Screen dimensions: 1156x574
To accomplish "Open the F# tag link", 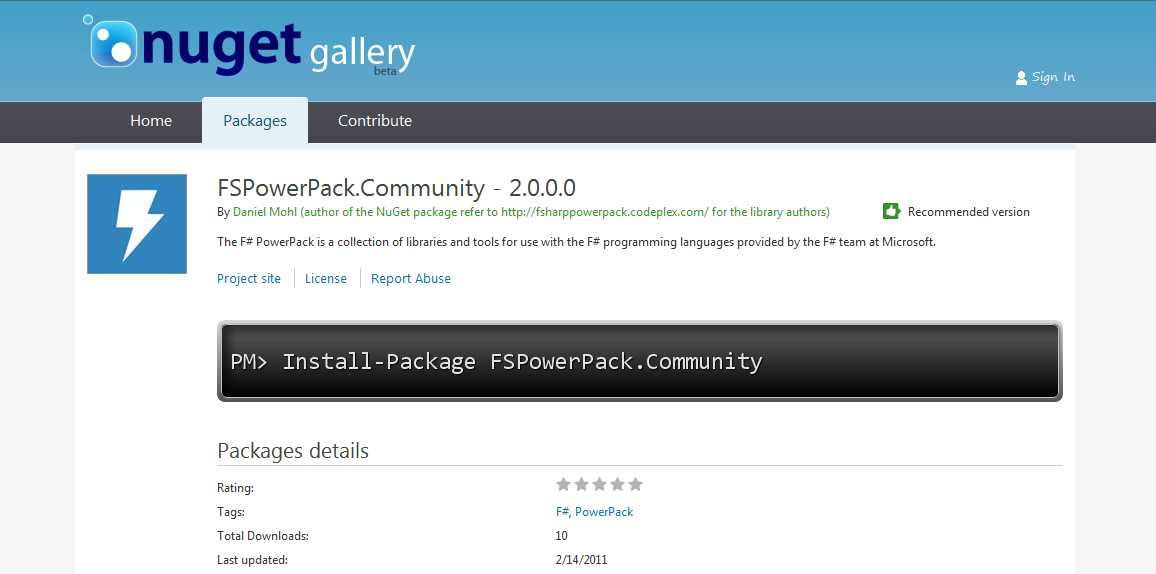I will (x=562, y=512).
